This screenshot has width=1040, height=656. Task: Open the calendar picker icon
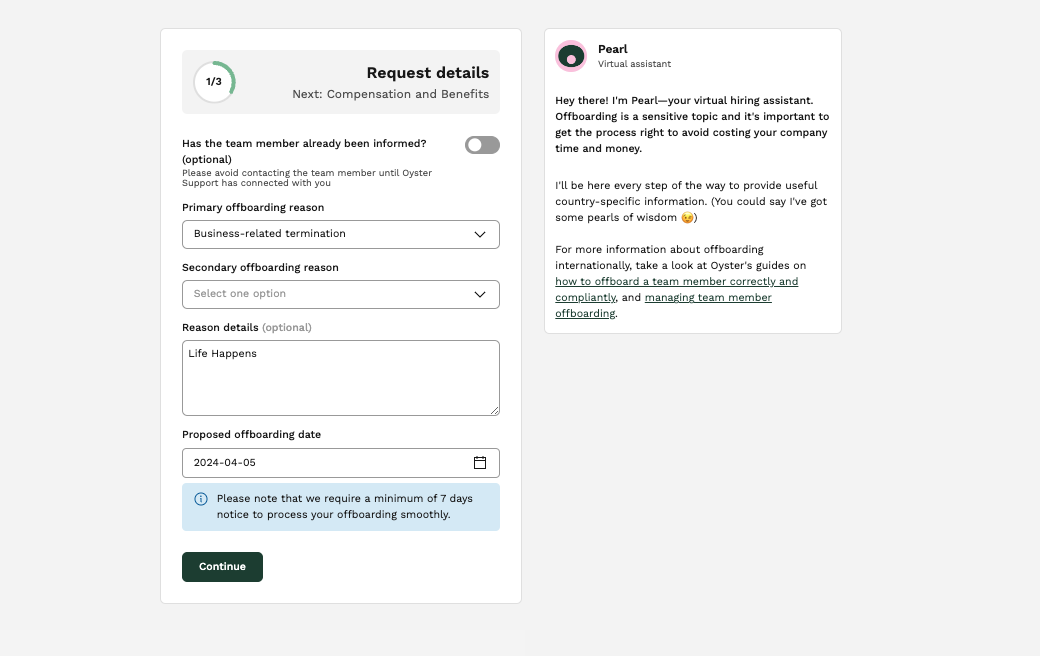coord(480,462)
